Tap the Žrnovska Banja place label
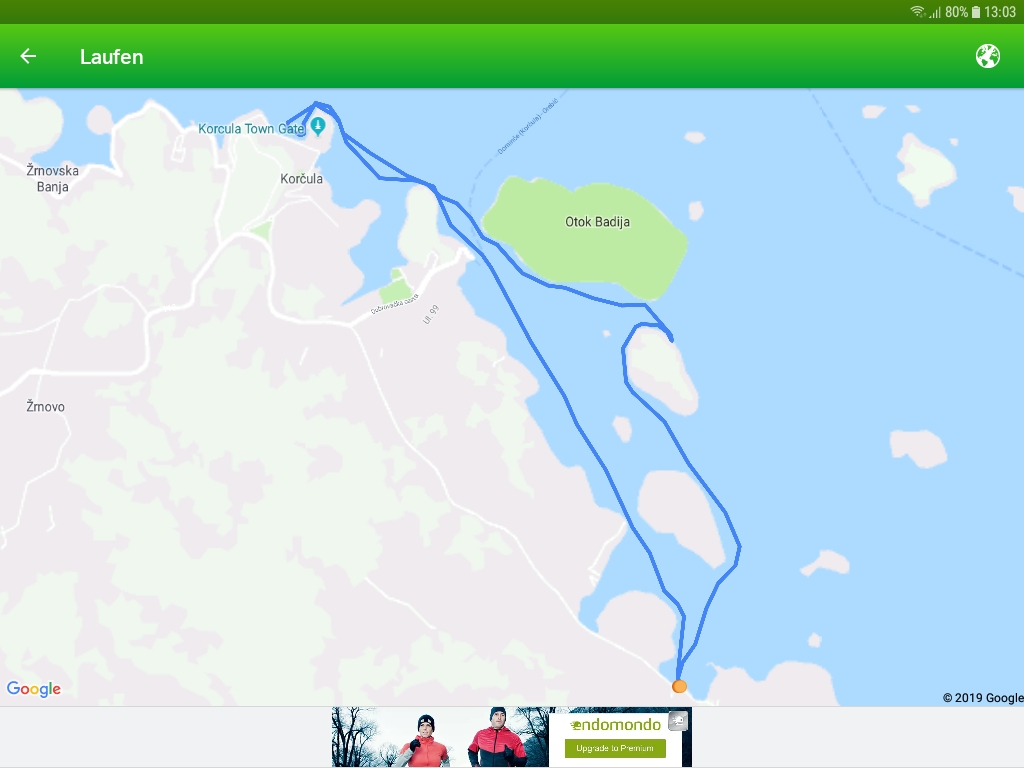The height and width of the screenshot is (768, 1024). 52,178
